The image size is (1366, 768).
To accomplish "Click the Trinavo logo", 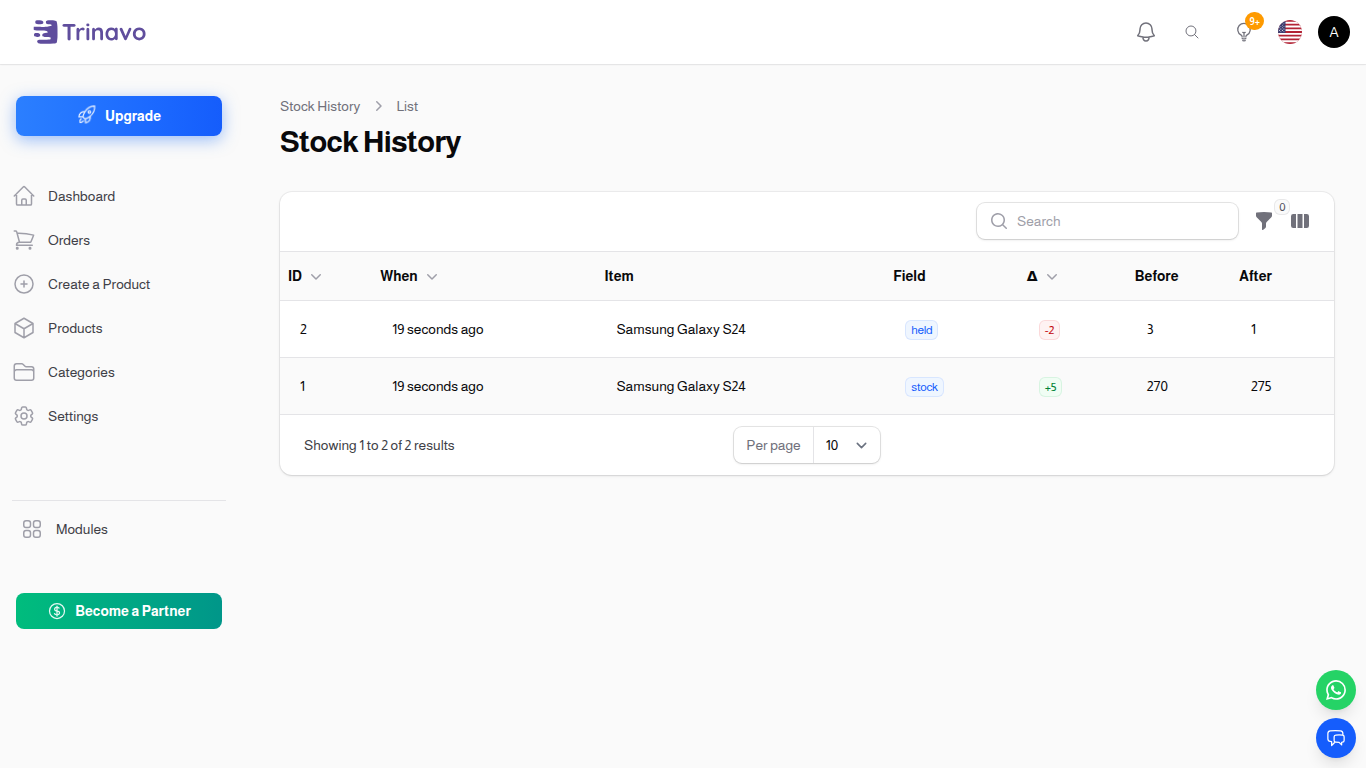I will pos(90,32).
